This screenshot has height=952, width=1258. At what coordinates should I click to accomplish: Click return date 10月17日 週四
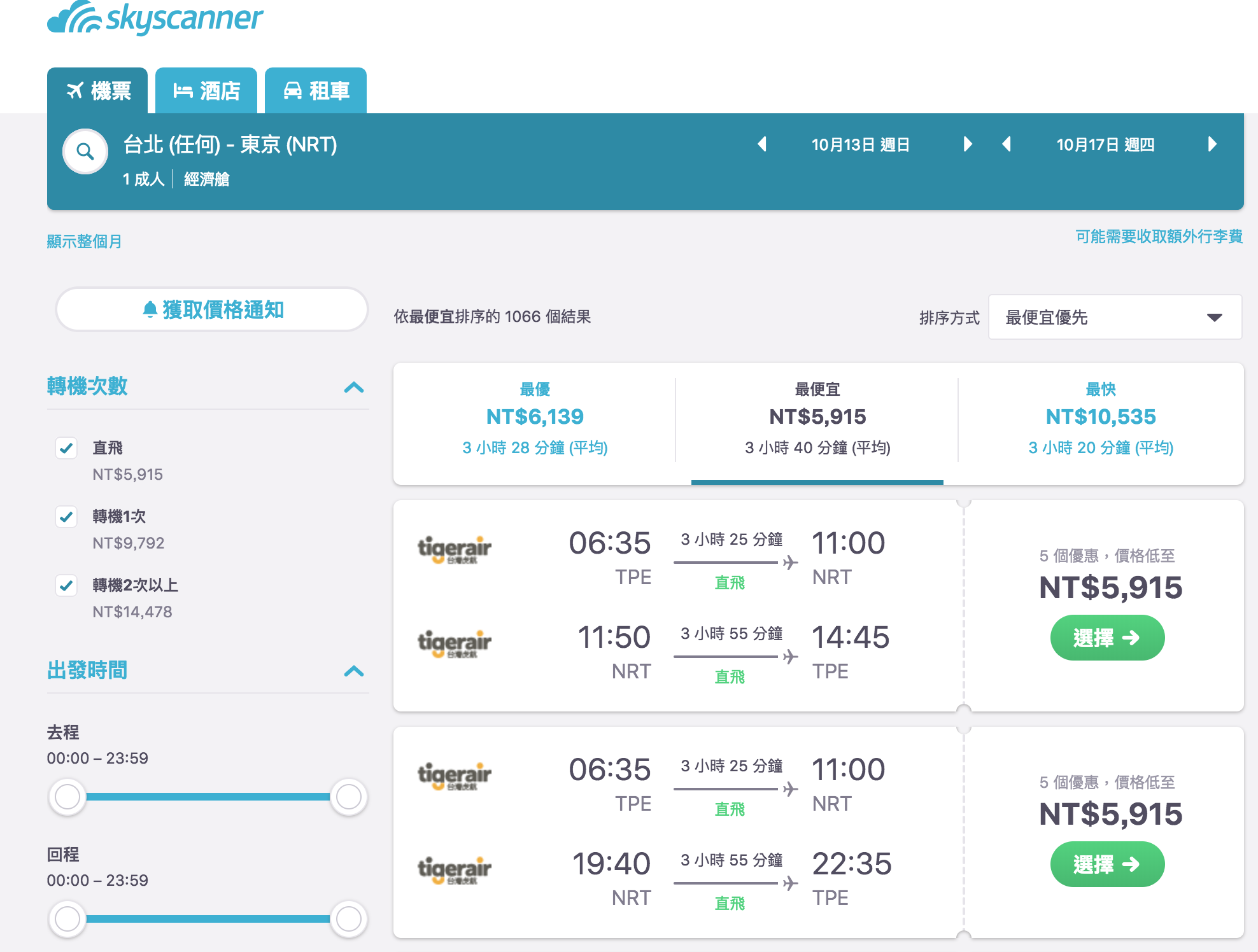click(1106, 145)
